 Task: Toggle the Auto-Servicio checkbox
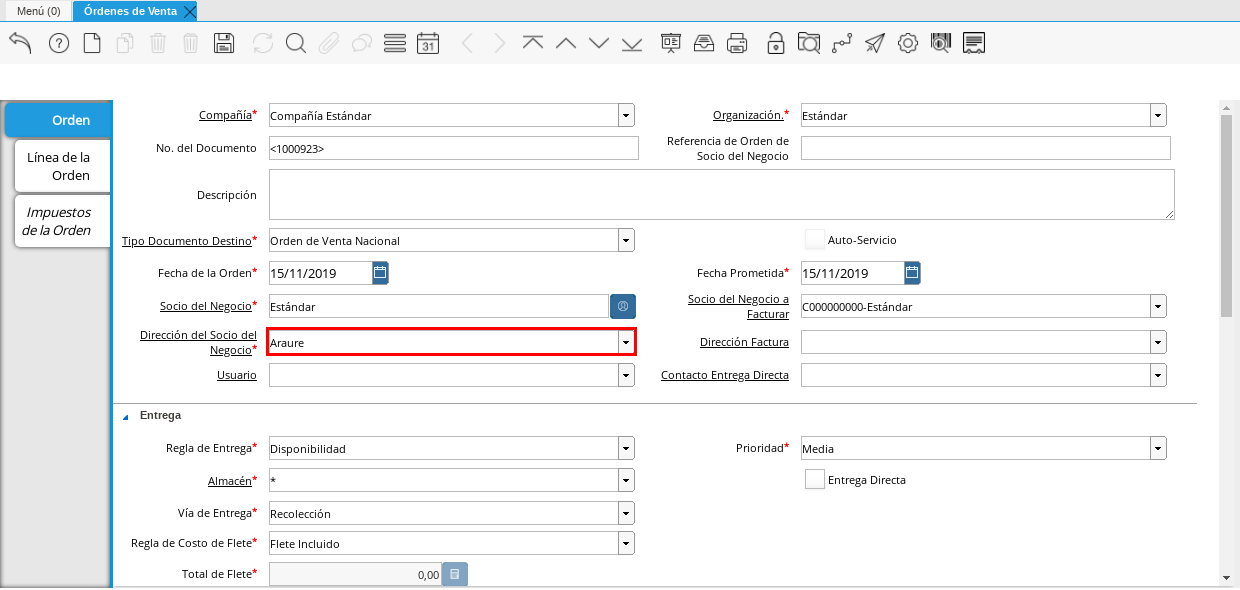click(x=815, y=240)
